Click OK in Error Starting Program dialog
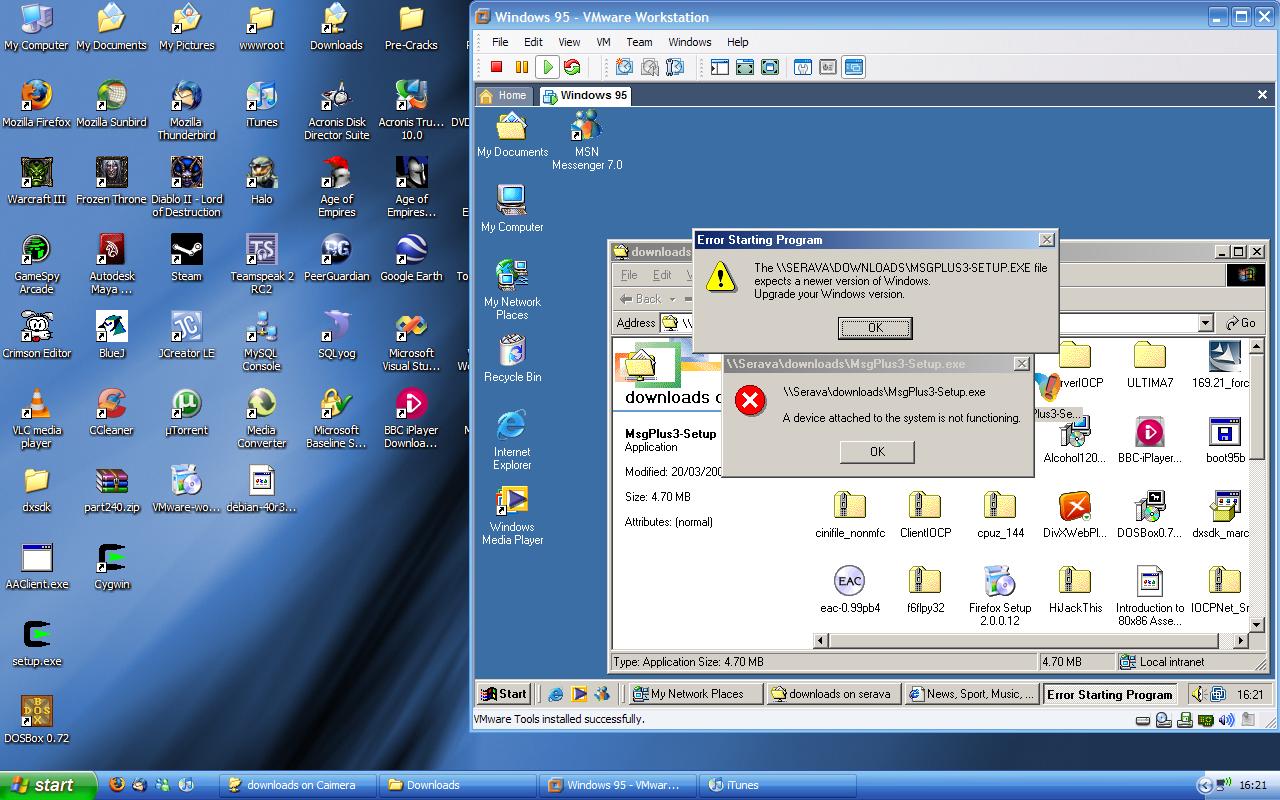This screenshot has width=1280, height=800. coord(875,328)
